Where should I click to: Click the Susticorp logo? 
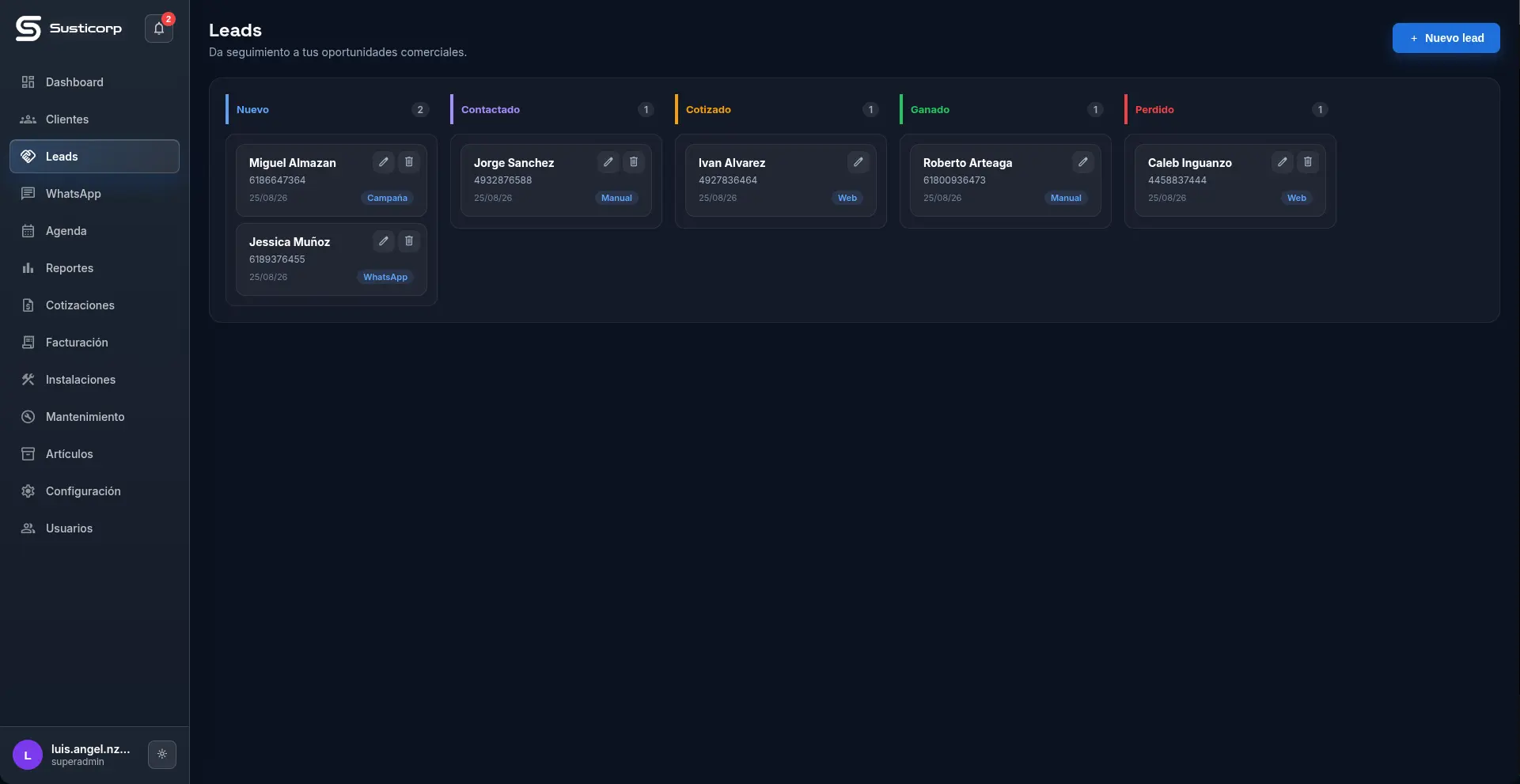(69, 28)
